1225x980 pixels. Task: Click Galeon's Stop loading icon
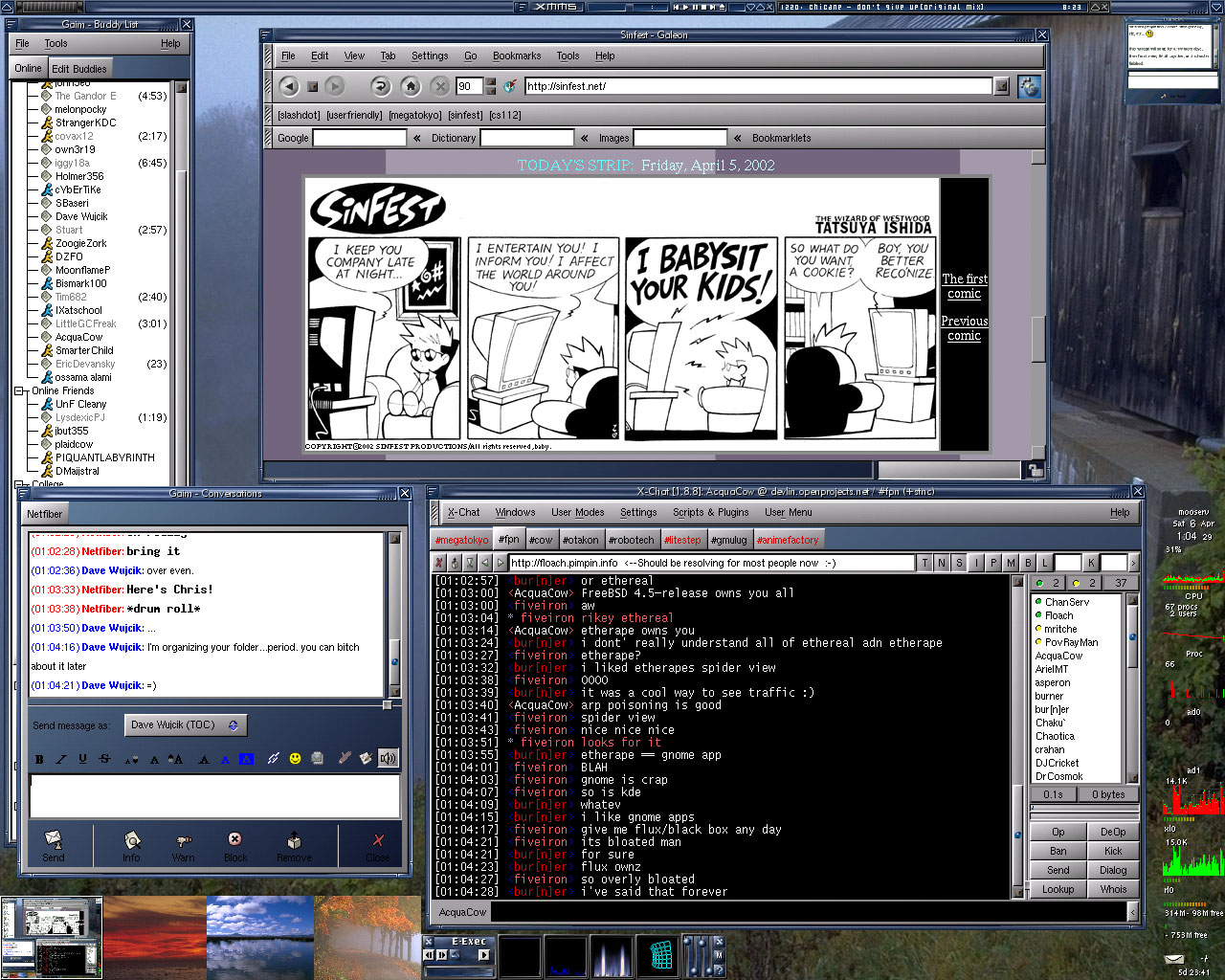tap(440, 86)
